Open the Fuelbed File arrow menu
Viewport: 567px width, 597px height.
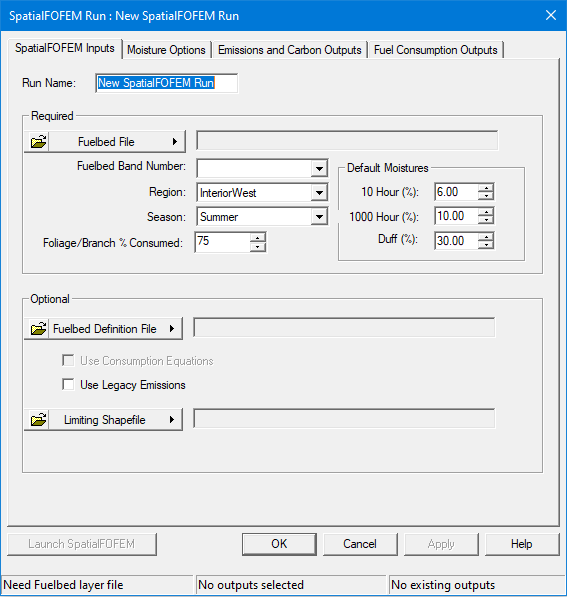(x=174, y=142)
